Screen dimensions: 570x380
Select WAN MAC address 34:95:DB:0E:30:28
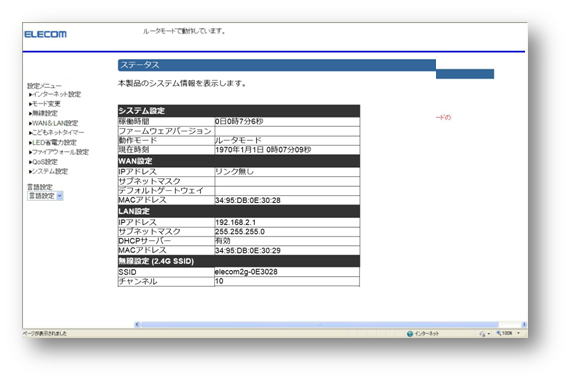pos(248,200)
